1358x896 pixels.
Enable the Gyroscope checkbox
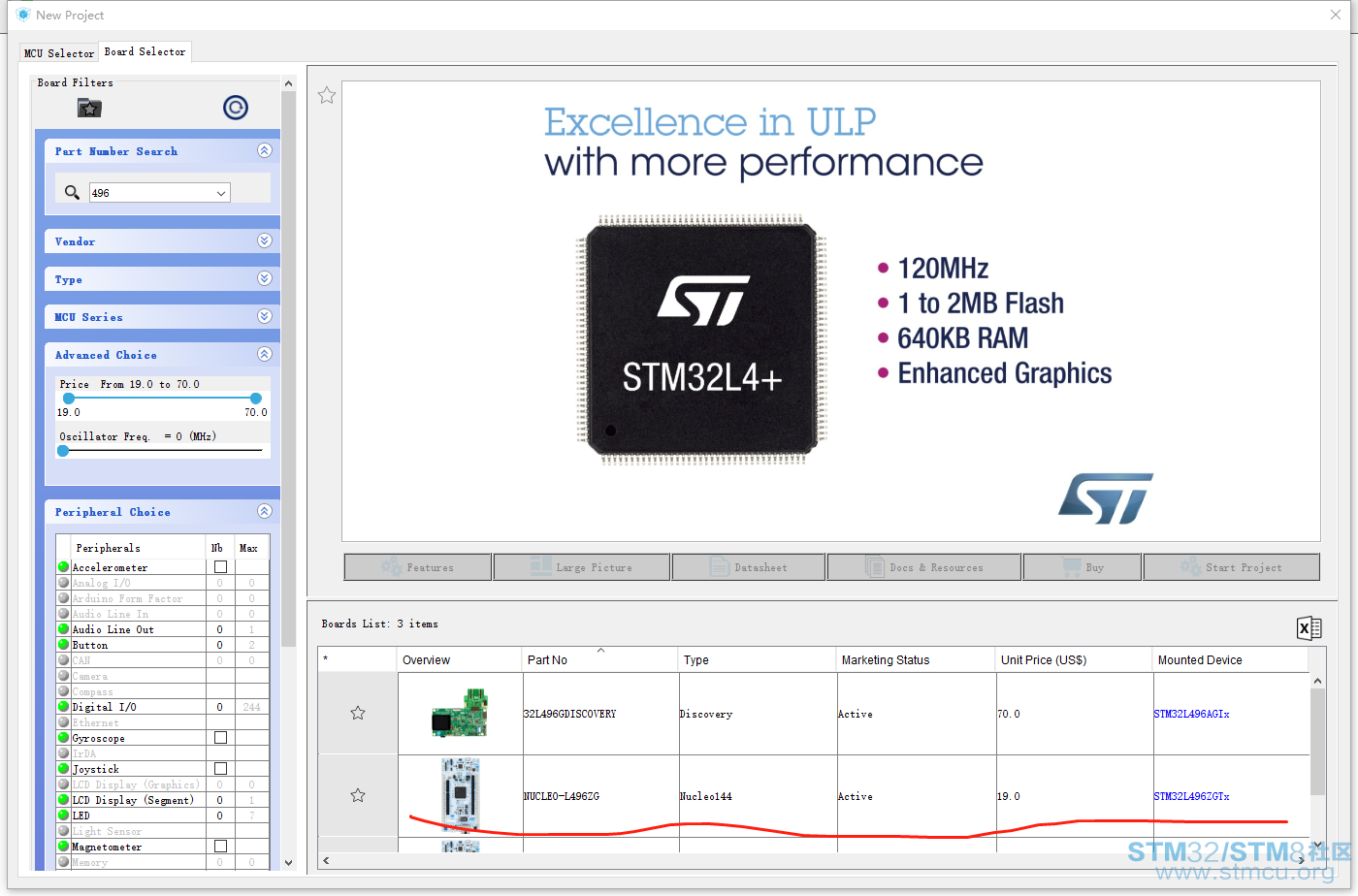(220, 738)
